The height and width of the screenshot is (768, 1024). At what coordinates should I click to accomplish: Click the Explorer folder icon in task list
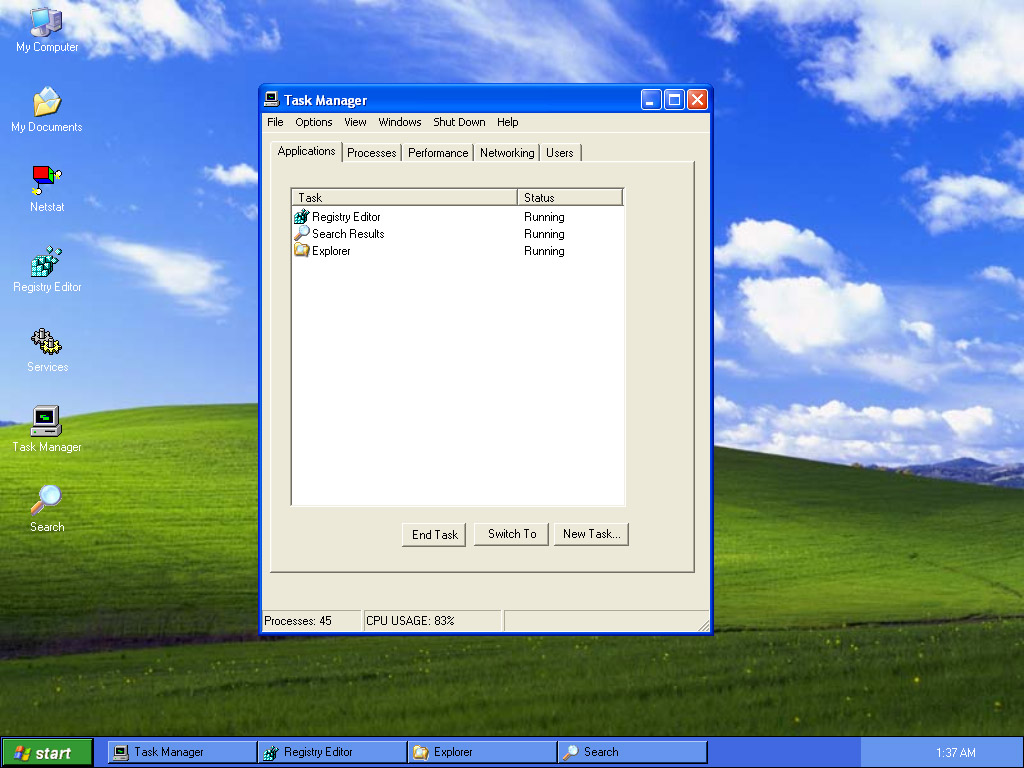(x=301, y=251)
